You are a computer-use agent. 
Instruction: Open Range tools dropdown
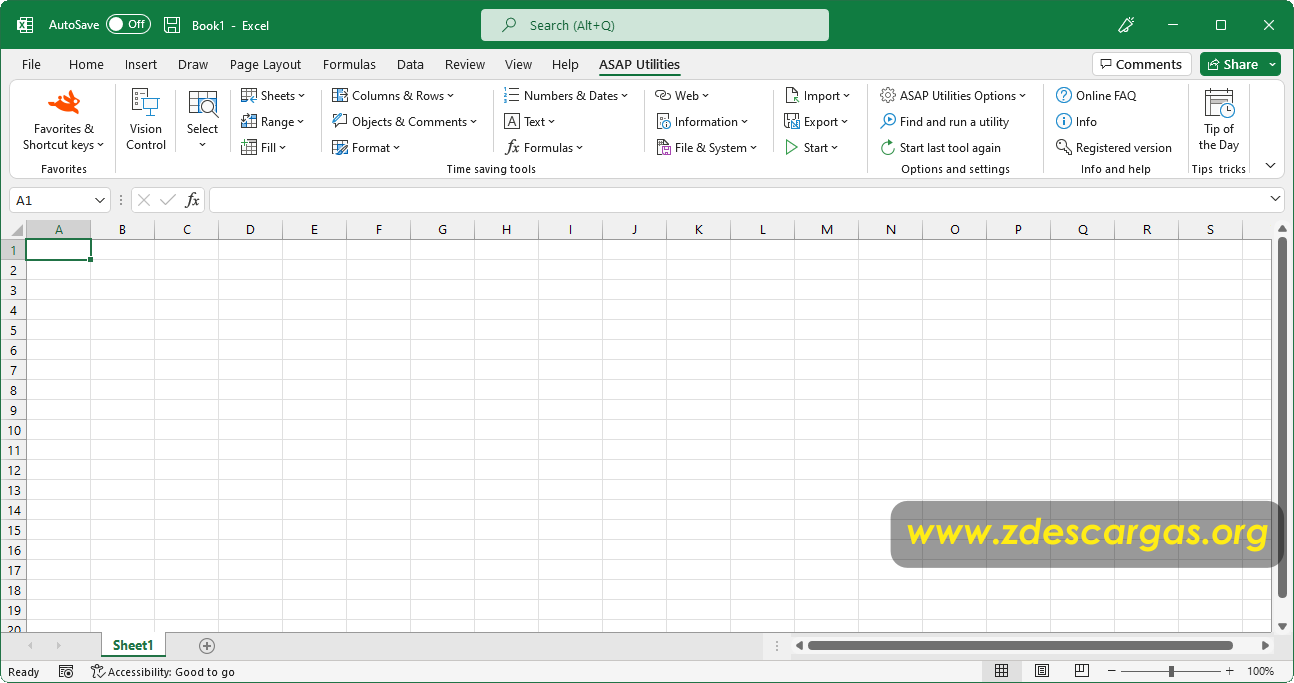[273, 122]
